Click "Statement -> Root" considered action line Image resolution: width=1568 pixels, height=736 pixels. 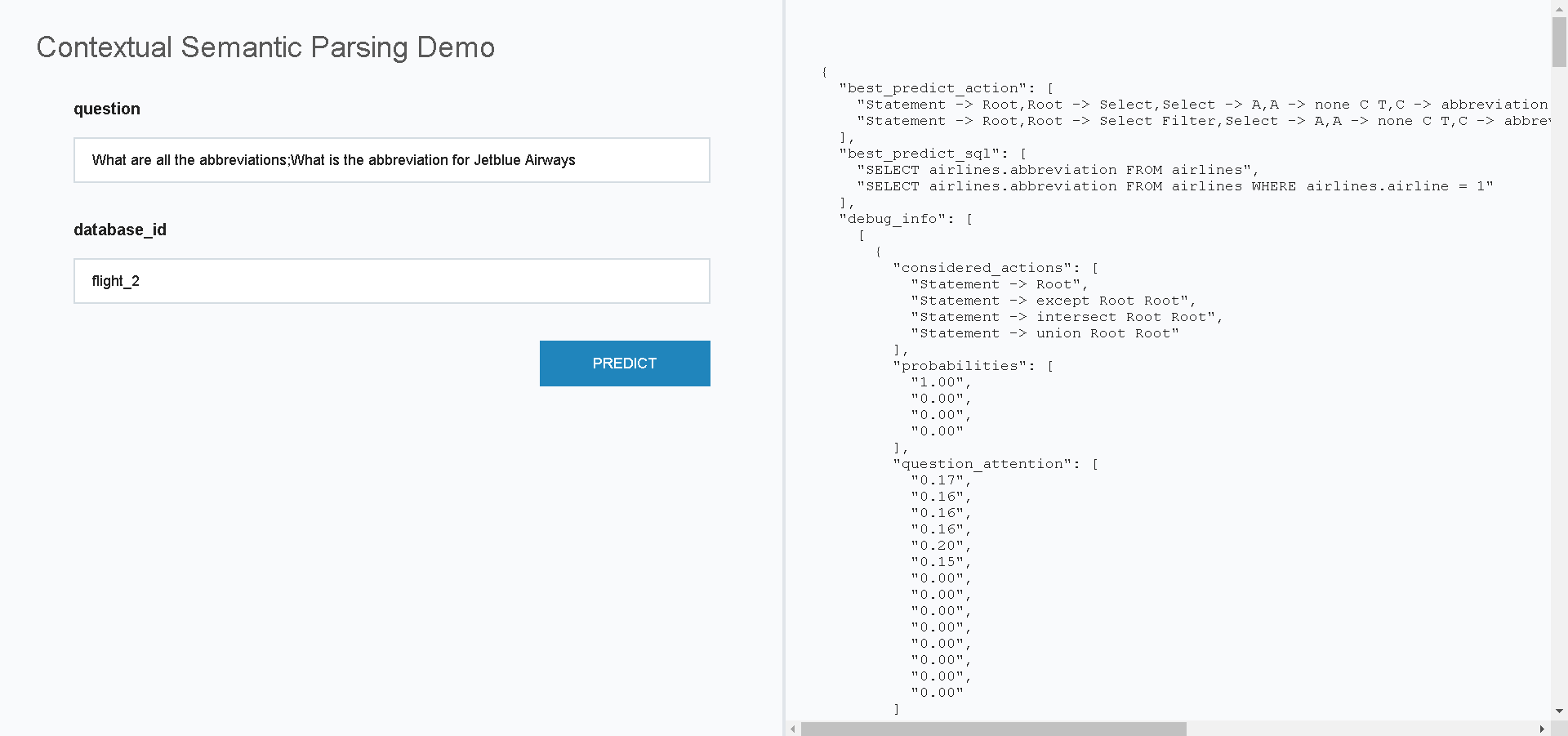point(1000,284)
